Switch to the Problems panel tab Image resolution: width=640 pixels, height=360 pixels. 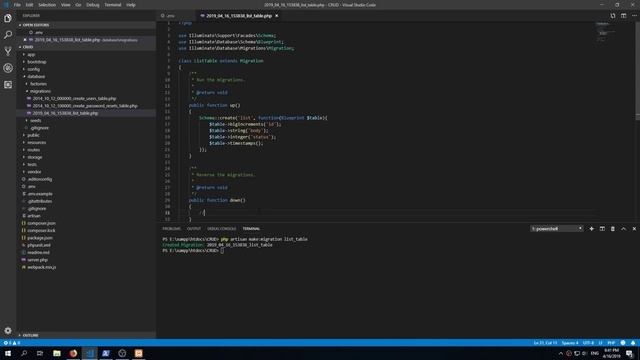(x=171, y=229)
